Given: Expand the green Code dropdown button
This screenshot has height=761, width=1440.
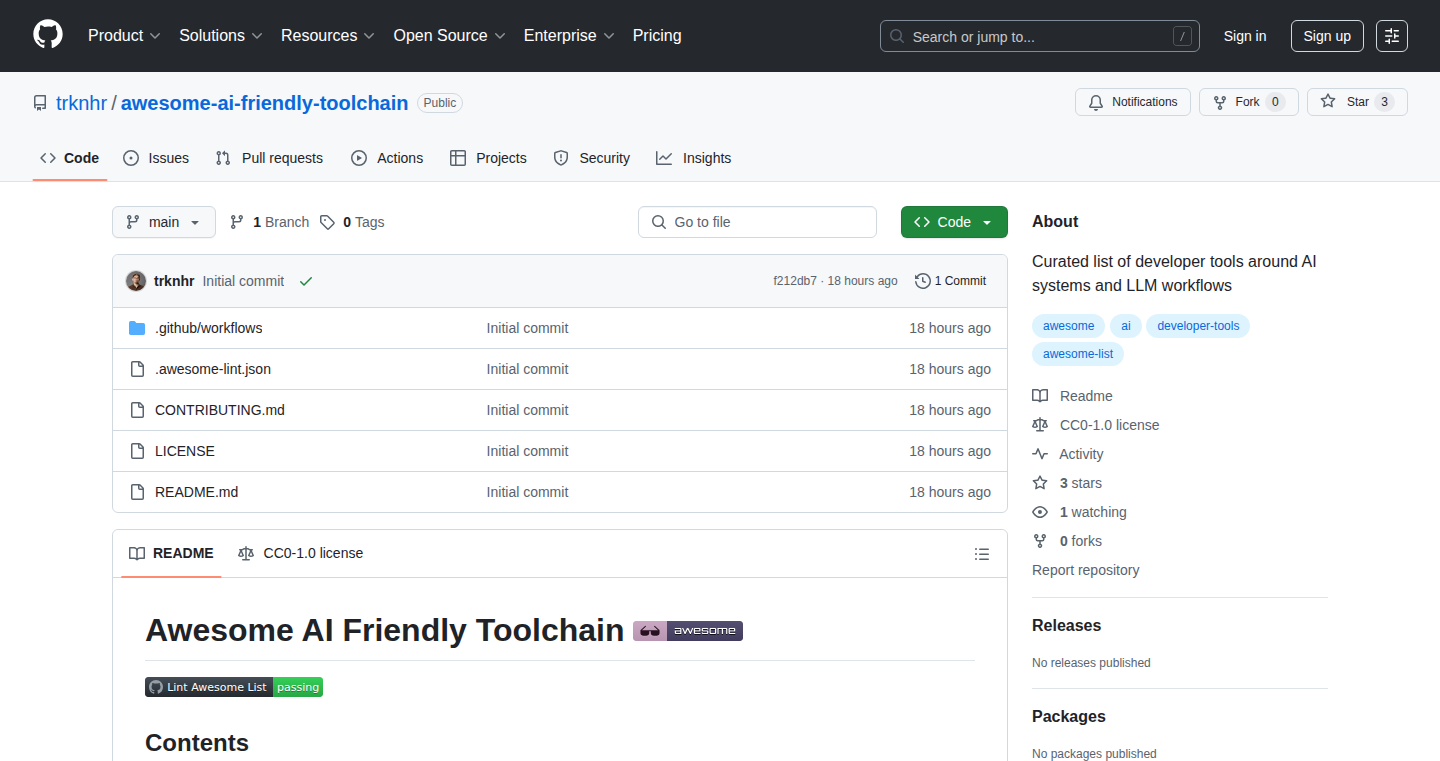Looking at the screenshot, I should click(954, 222).
